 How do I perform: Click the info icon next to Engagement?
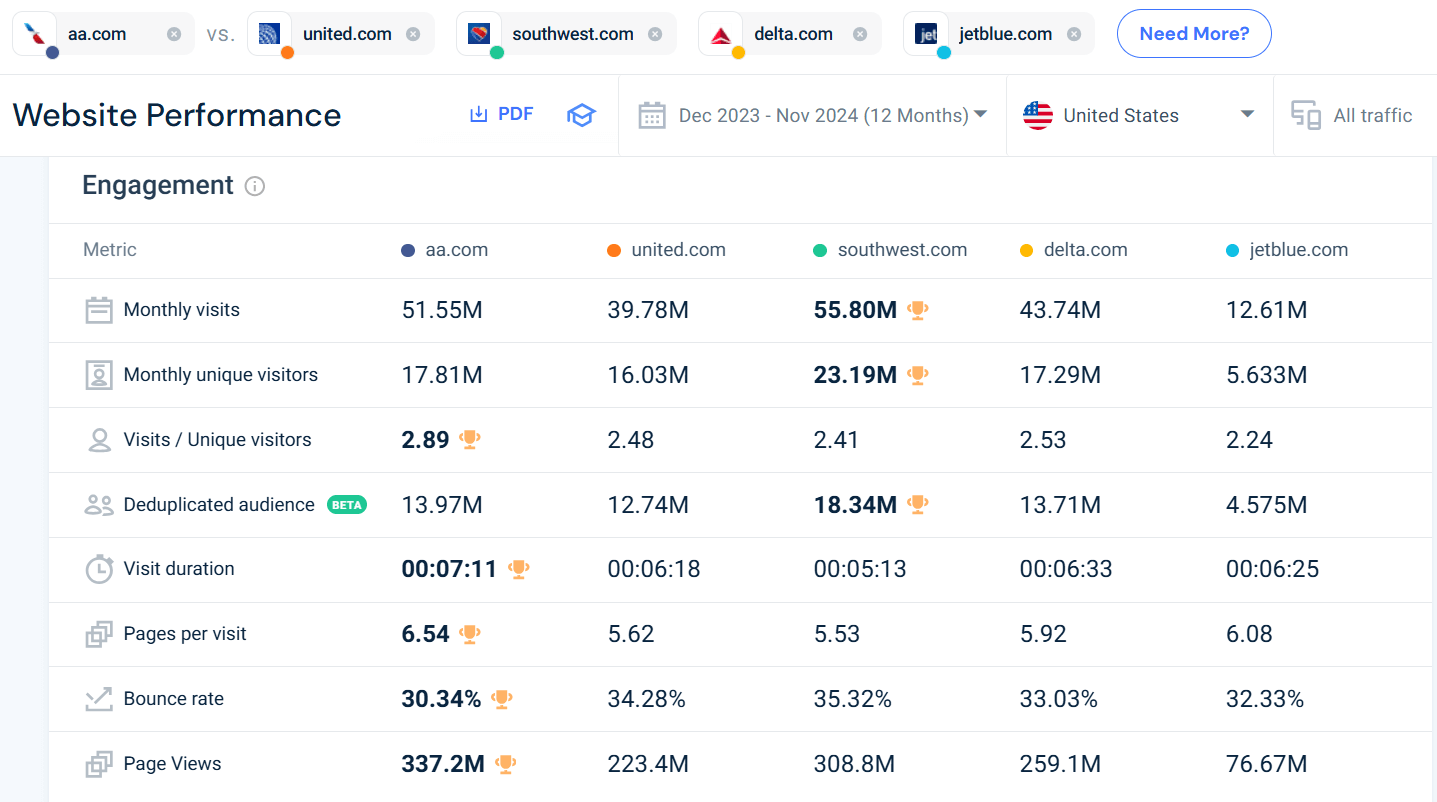click(x=255, y=187)
